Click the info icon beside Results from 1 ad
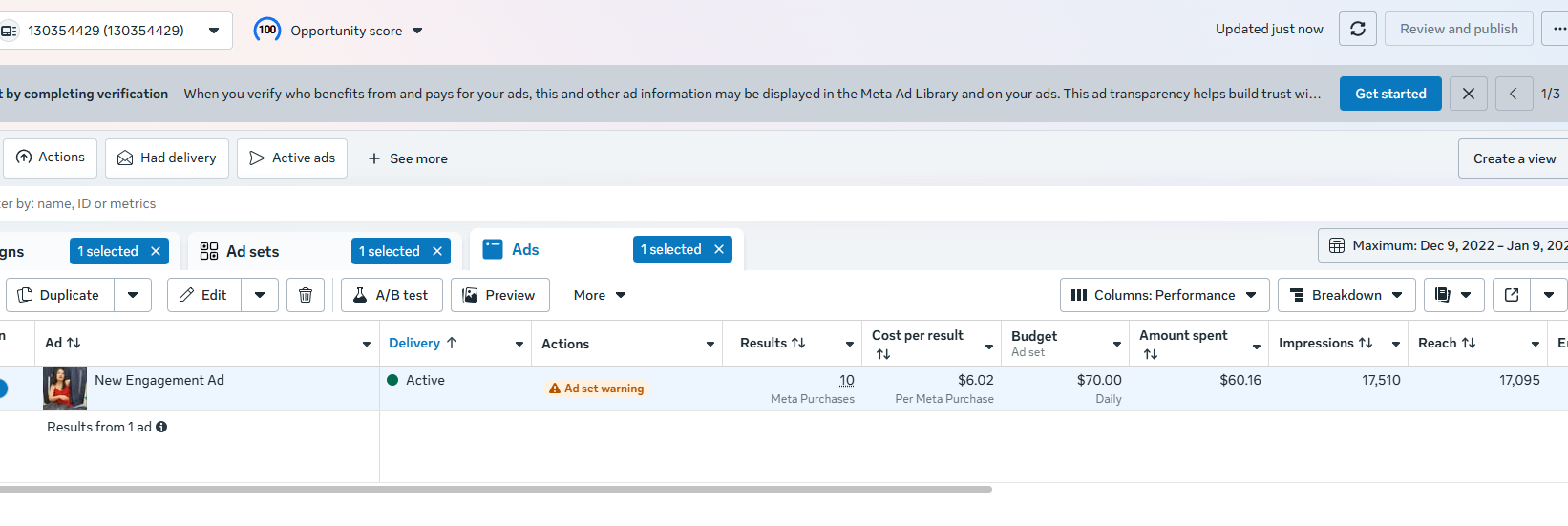The image size is (1568, 526). click(x=161, y=427)
